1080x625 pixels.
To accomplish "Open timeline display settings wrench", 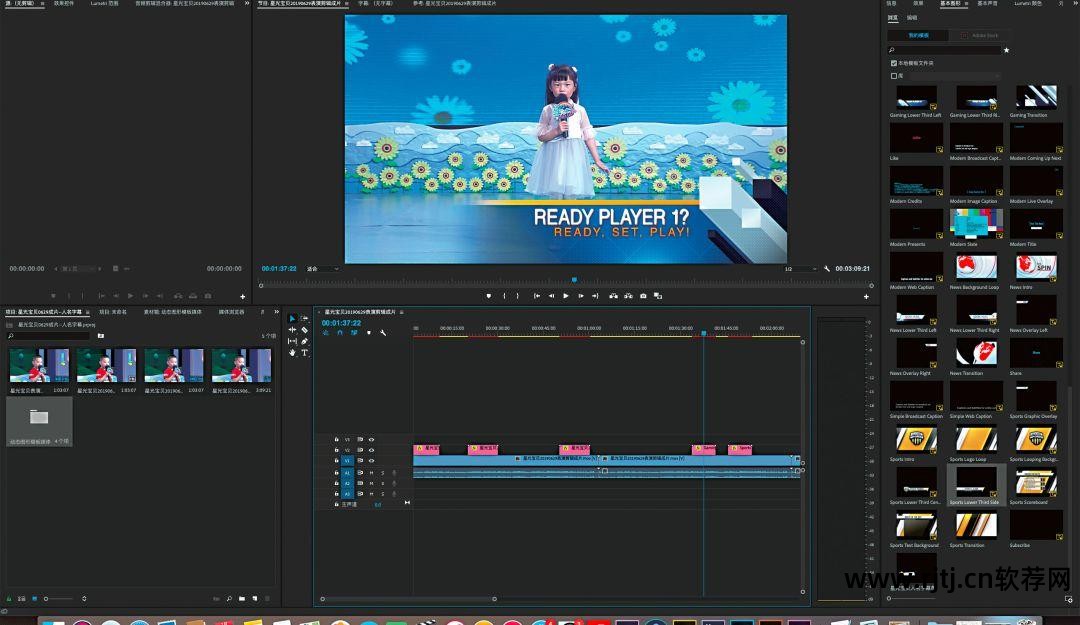I will coord(382,333).
